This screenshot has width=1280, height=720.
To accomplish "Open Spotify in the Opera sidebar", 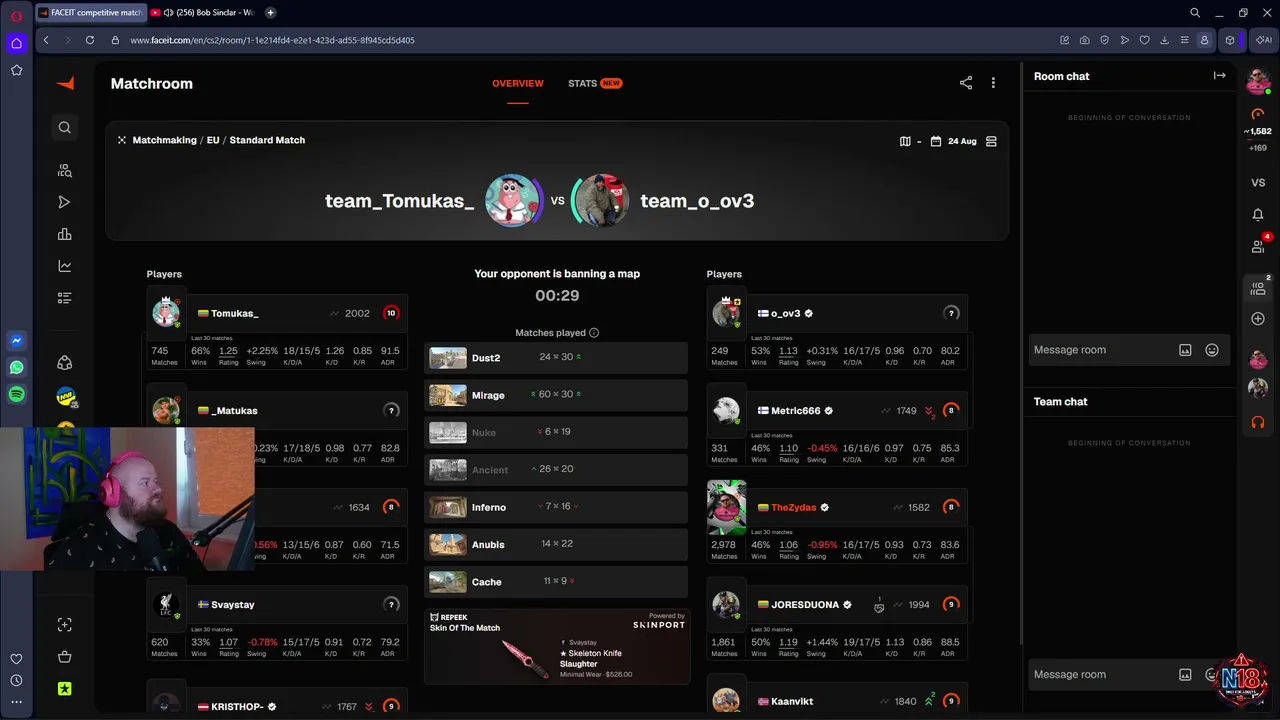I will point(16,394).
